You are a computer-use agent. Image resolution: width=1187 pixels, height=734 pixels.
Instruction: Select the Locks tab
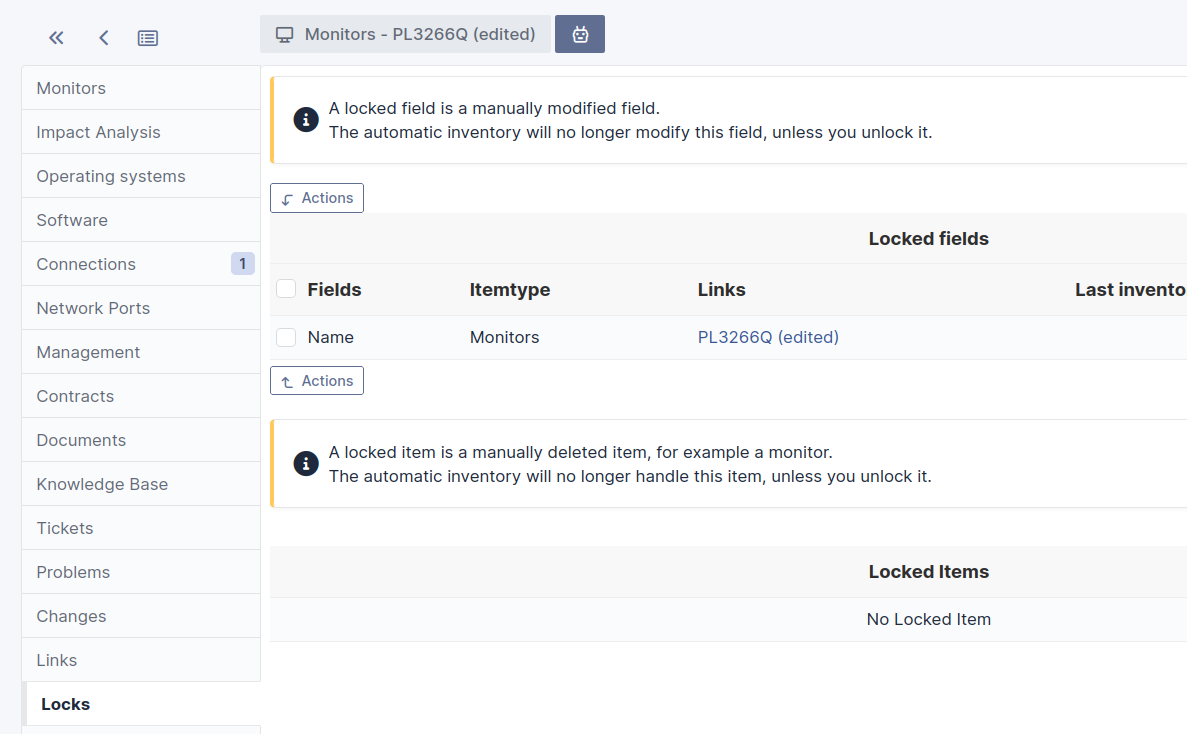141,704
